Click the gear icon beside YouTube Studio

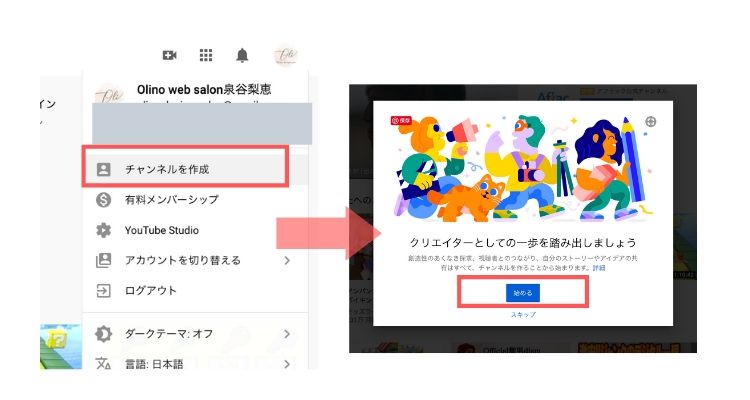point(103,230)
